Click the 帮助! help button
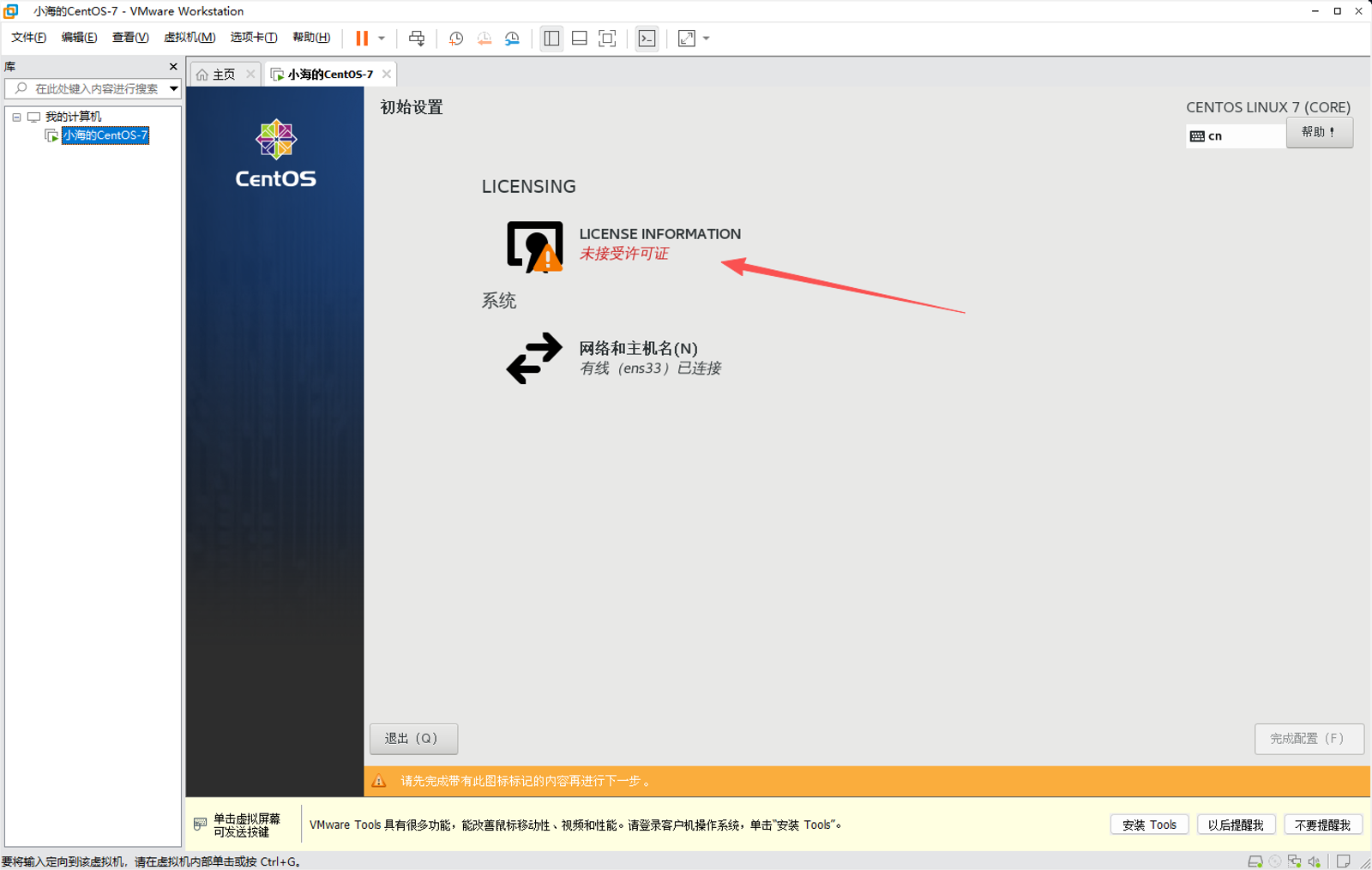The width and height of the screenshot is (1372, 870). pos(1319,133)
